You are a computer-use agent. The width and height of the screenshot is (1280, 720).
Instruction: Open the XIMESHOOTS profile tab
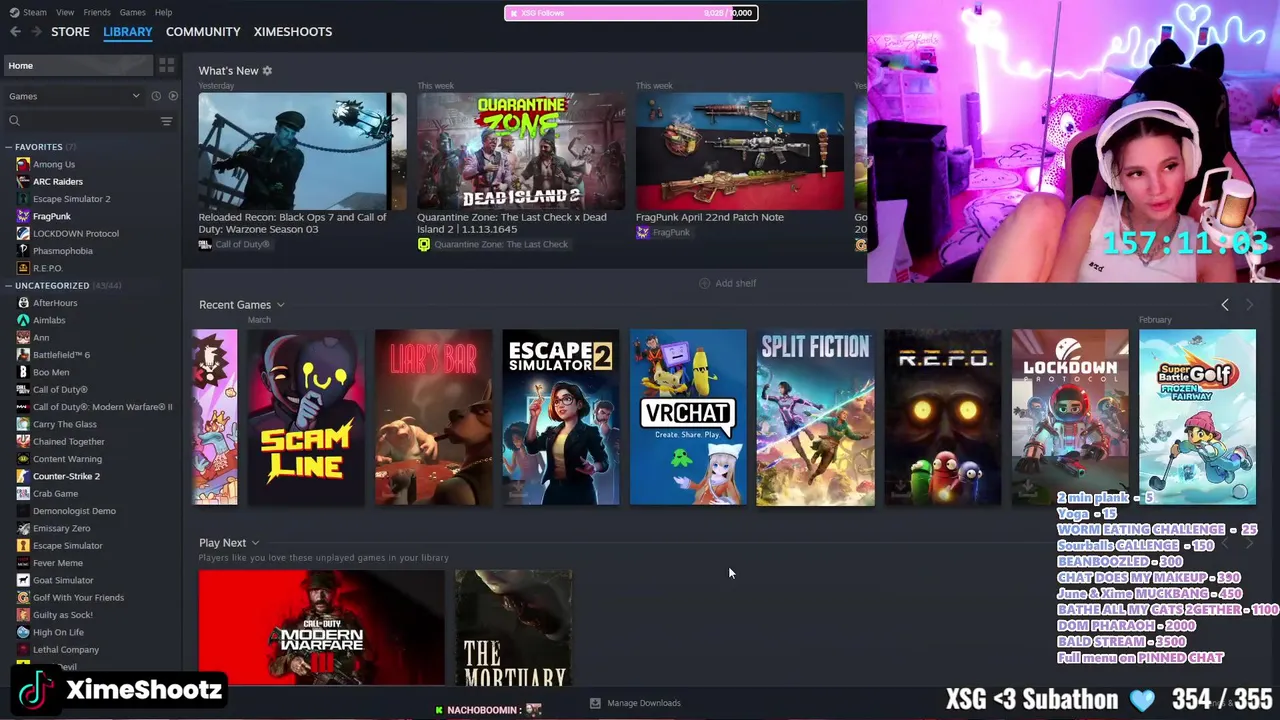293,32
